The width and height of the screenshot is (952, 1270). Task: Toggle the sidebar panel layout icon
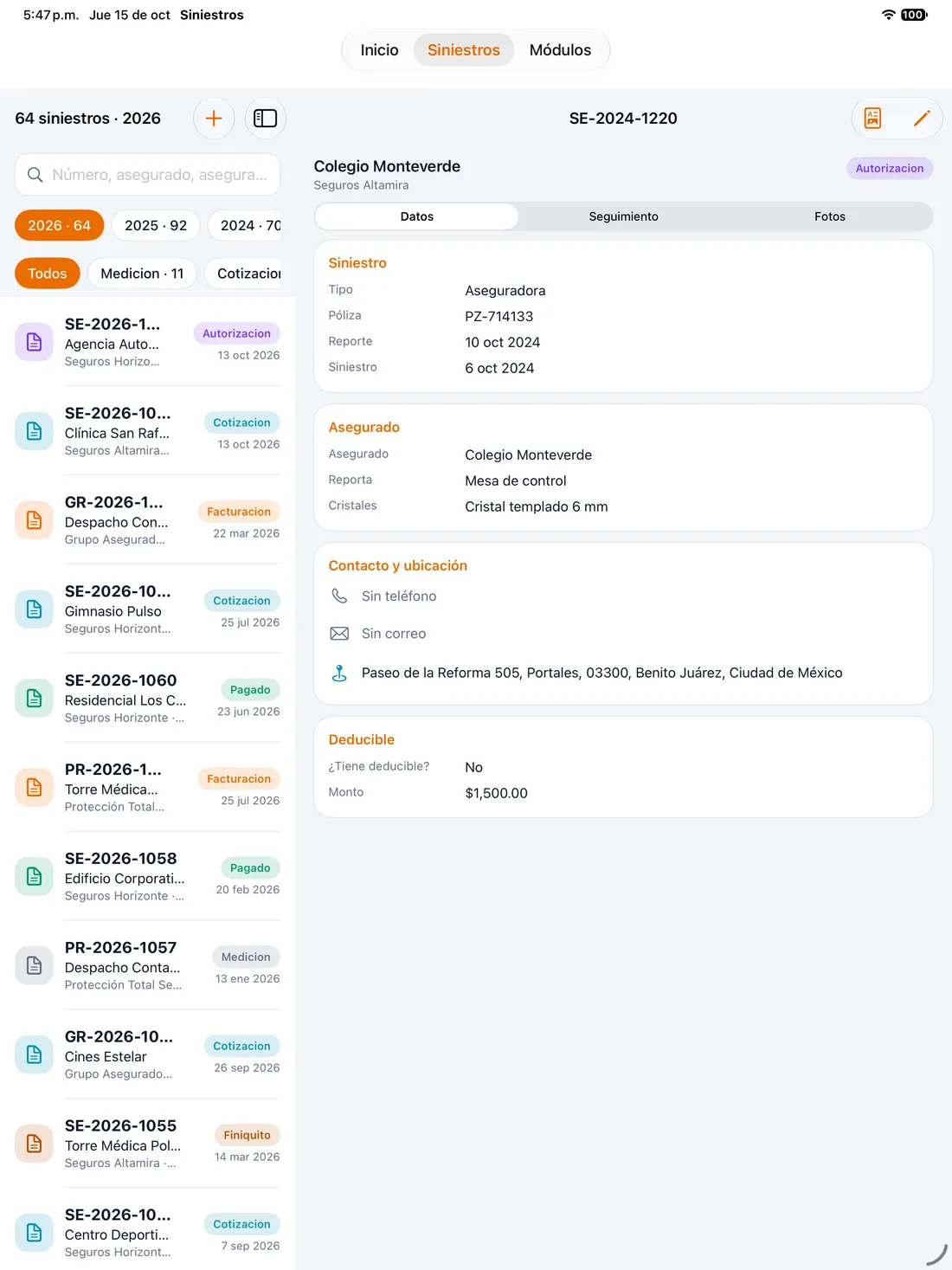point(265,119)
